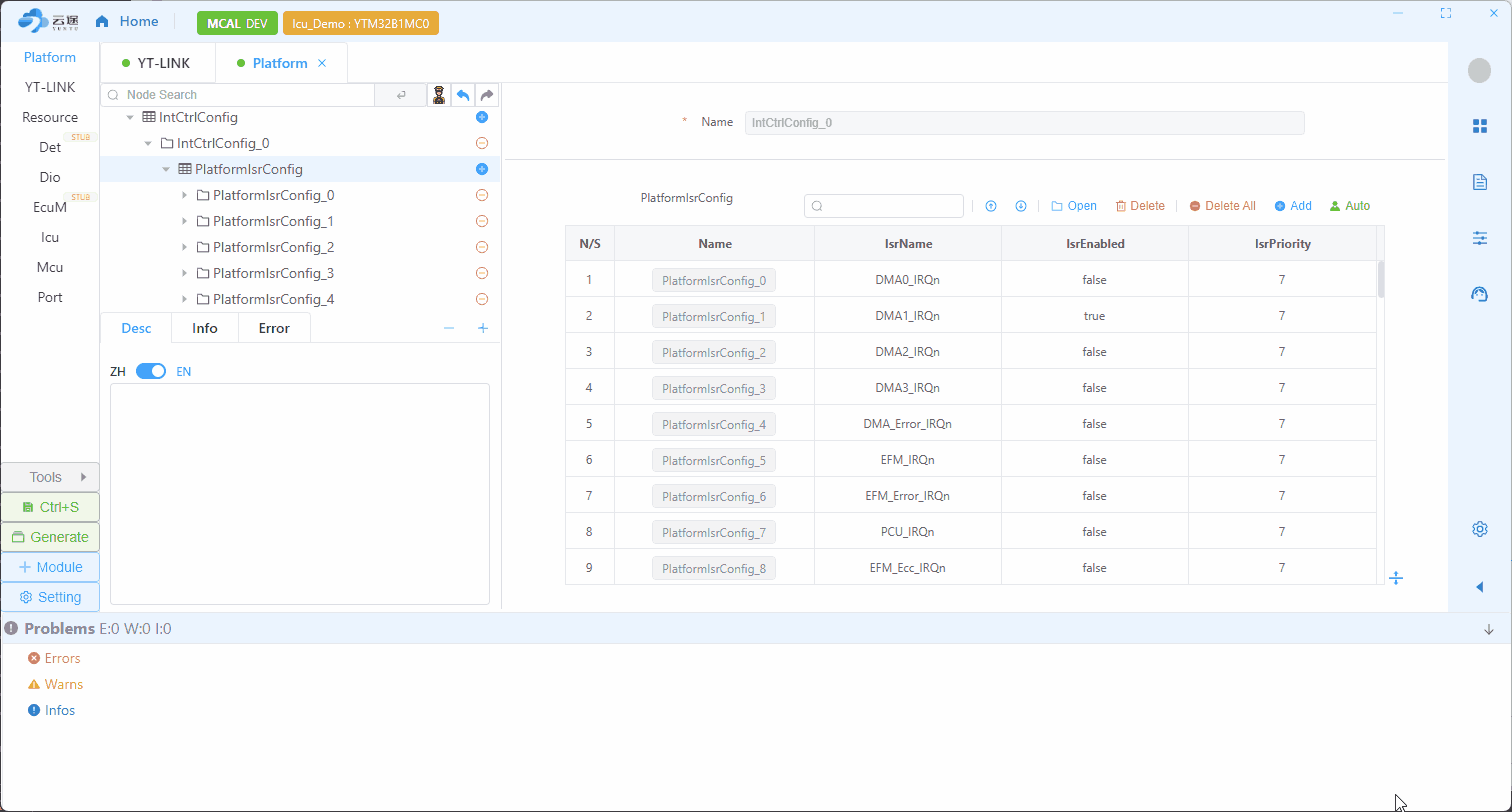Open the grid layout icon in right sidebar
The height and width of the screenshot is (812, 1512).
[1480, 126]
